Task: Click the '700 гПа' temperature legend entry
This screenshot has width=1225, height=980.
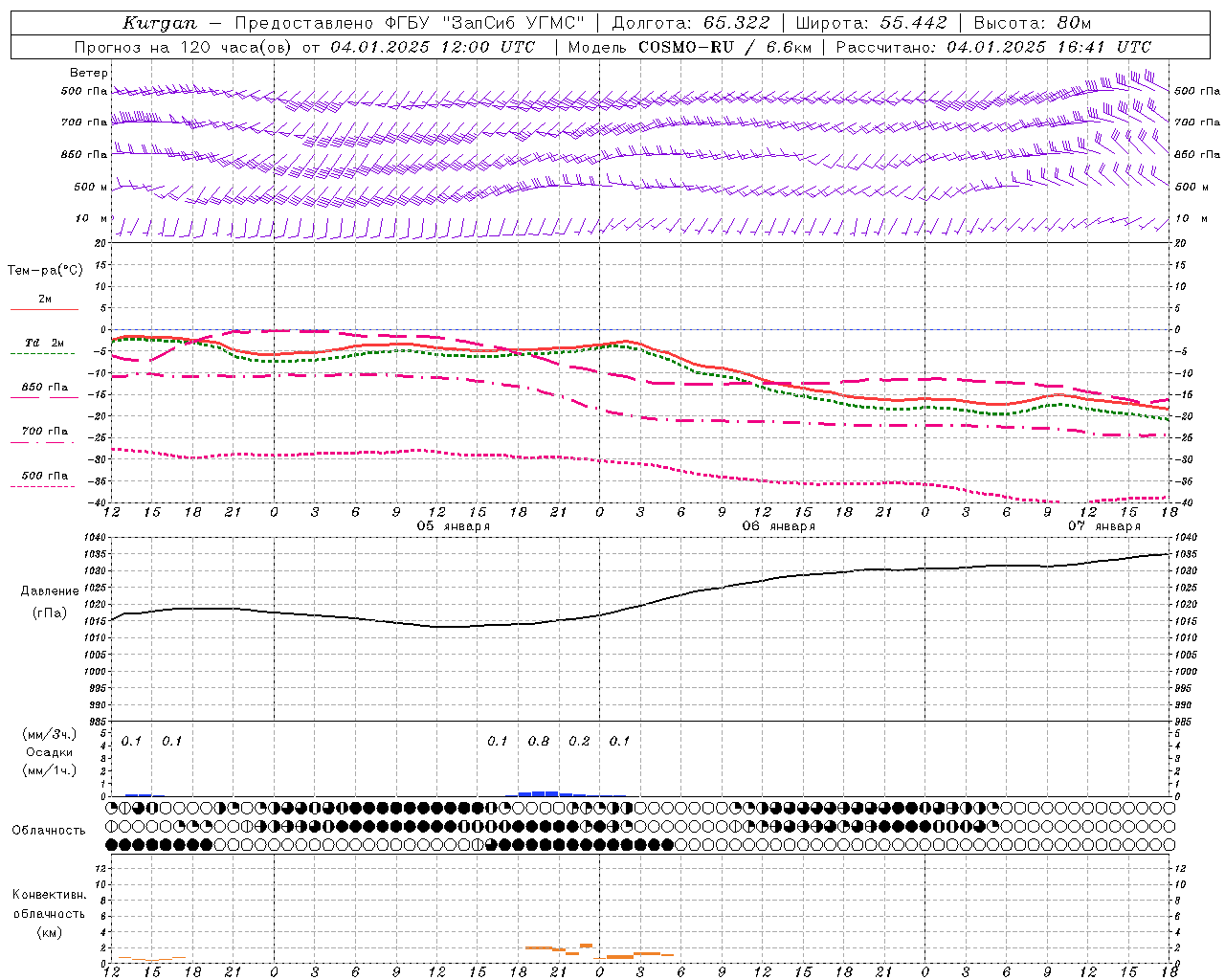Action: (x=45, y=431)
